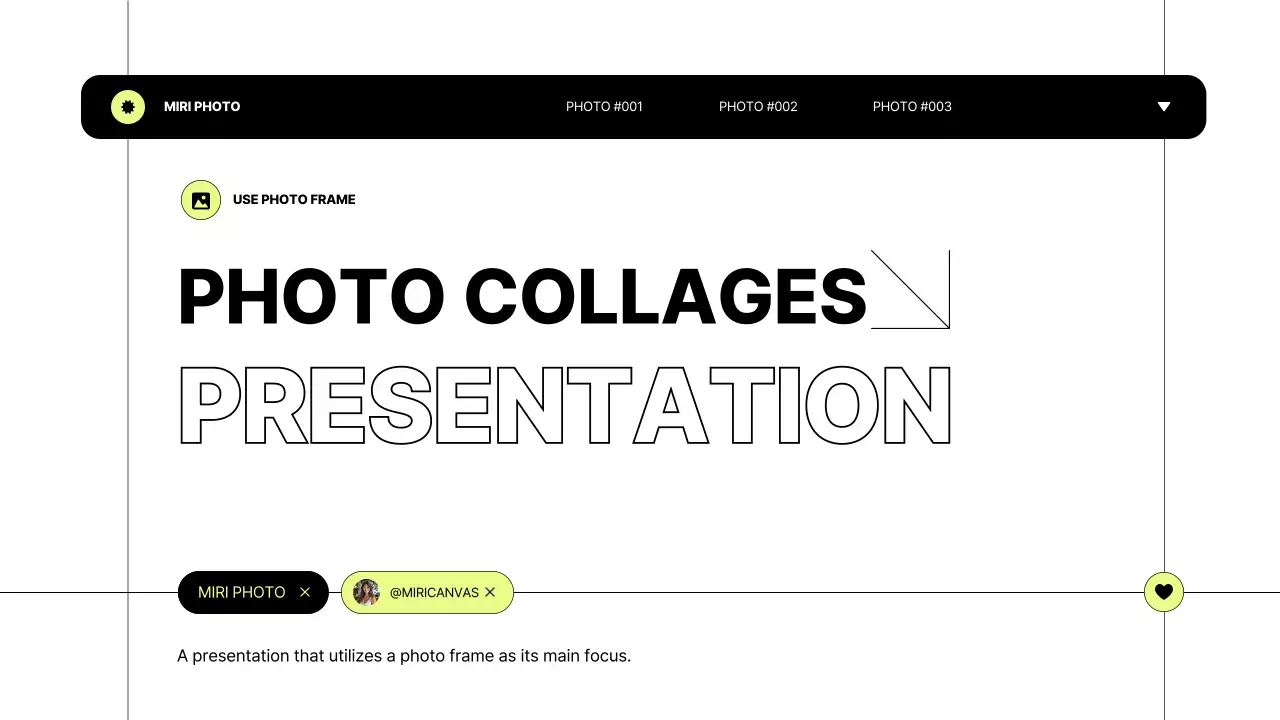1280x720 pixels.
Task: Click the profile avatar in @MIRICANVAS tag
Action: click(367, 593)
